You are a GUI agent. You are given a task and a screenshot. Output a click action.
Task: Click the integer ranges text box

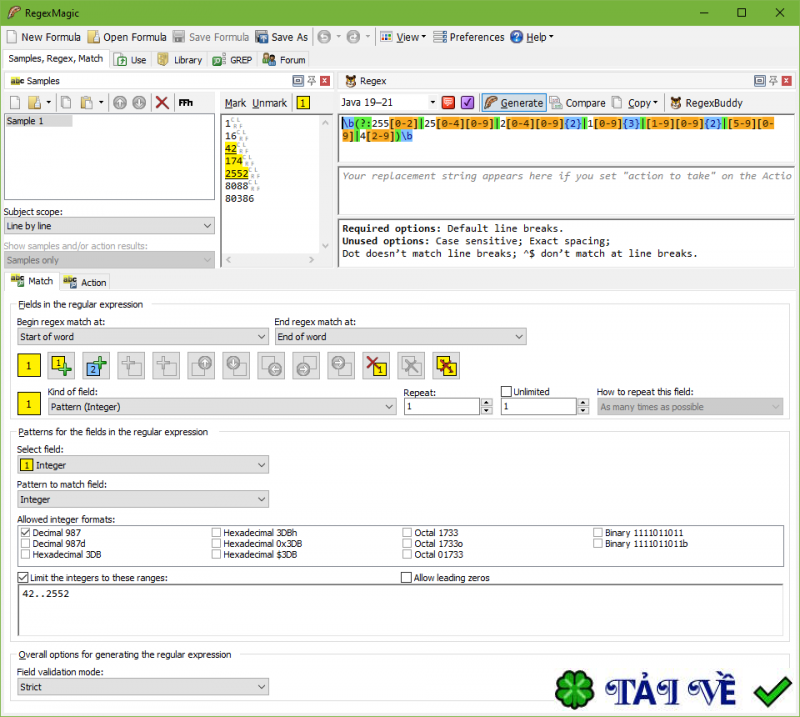[x=401, y=610]
